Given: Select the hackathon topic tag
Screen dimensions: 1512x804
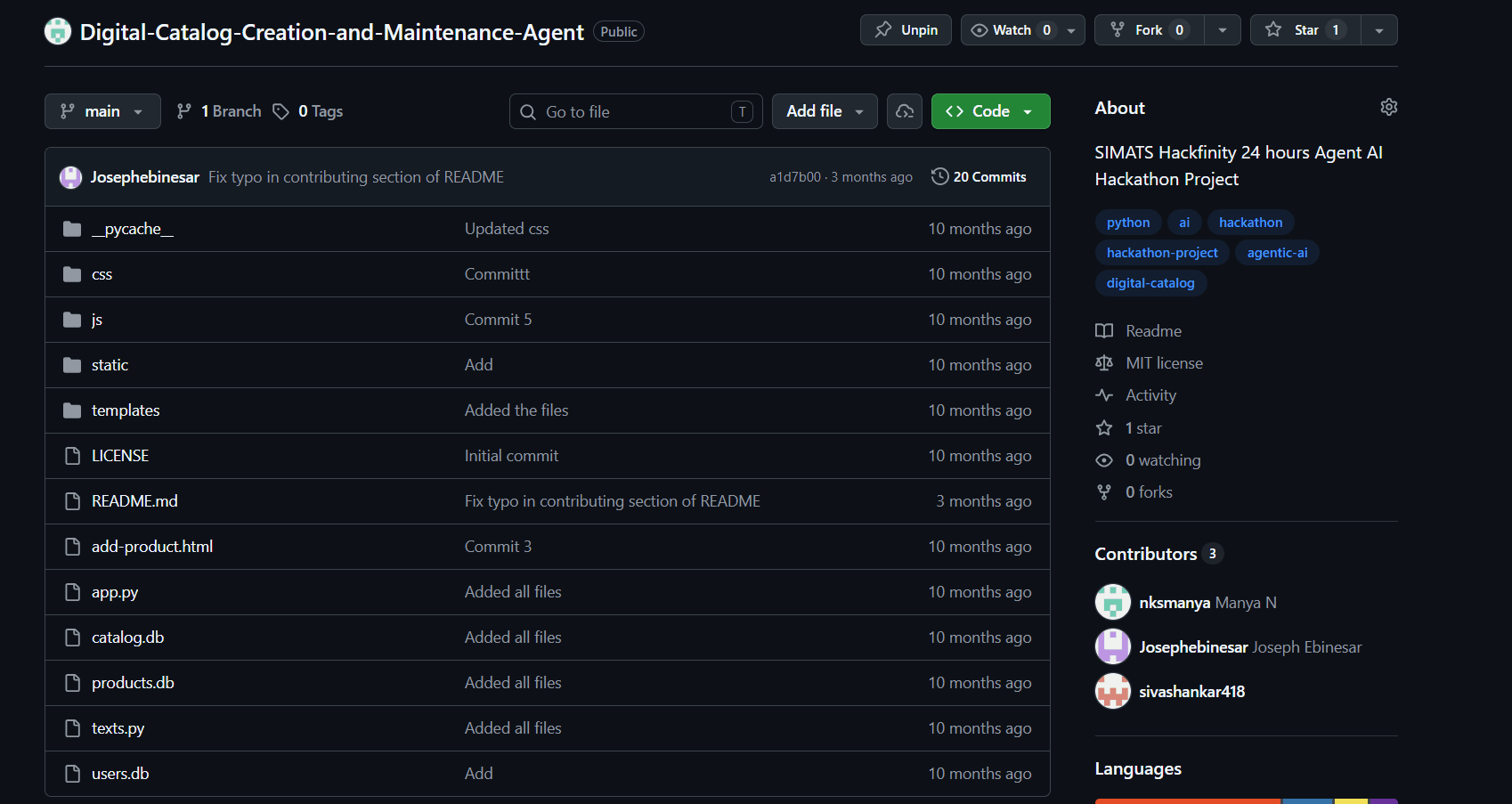Looking at the screenshot, I should click(1250, 223).
